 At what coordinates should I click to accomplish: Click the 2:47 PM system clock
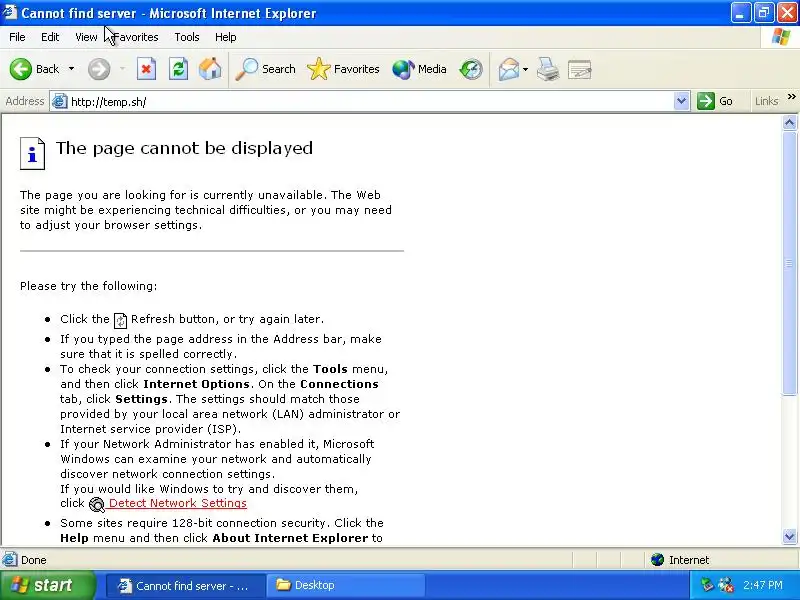point(763,585)
